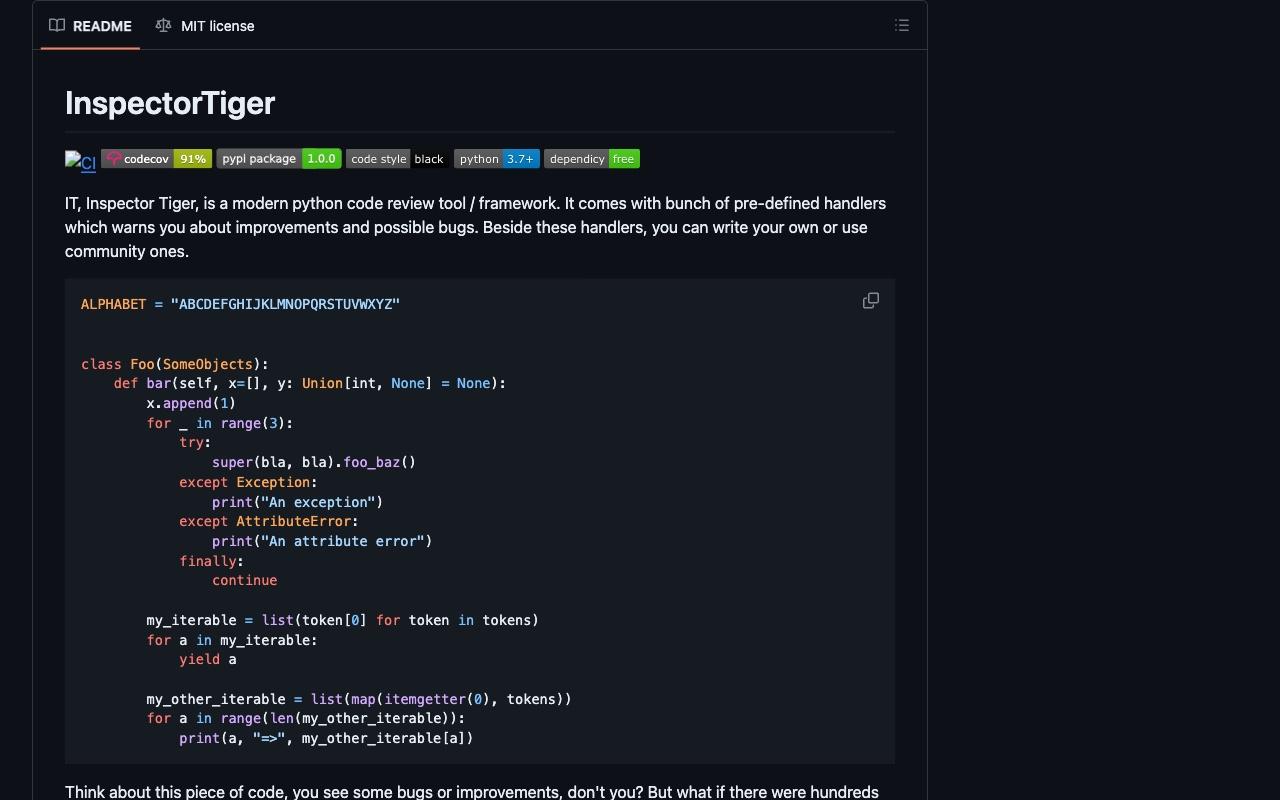
Task: Click the code style black badge
Action: [398, 159]
